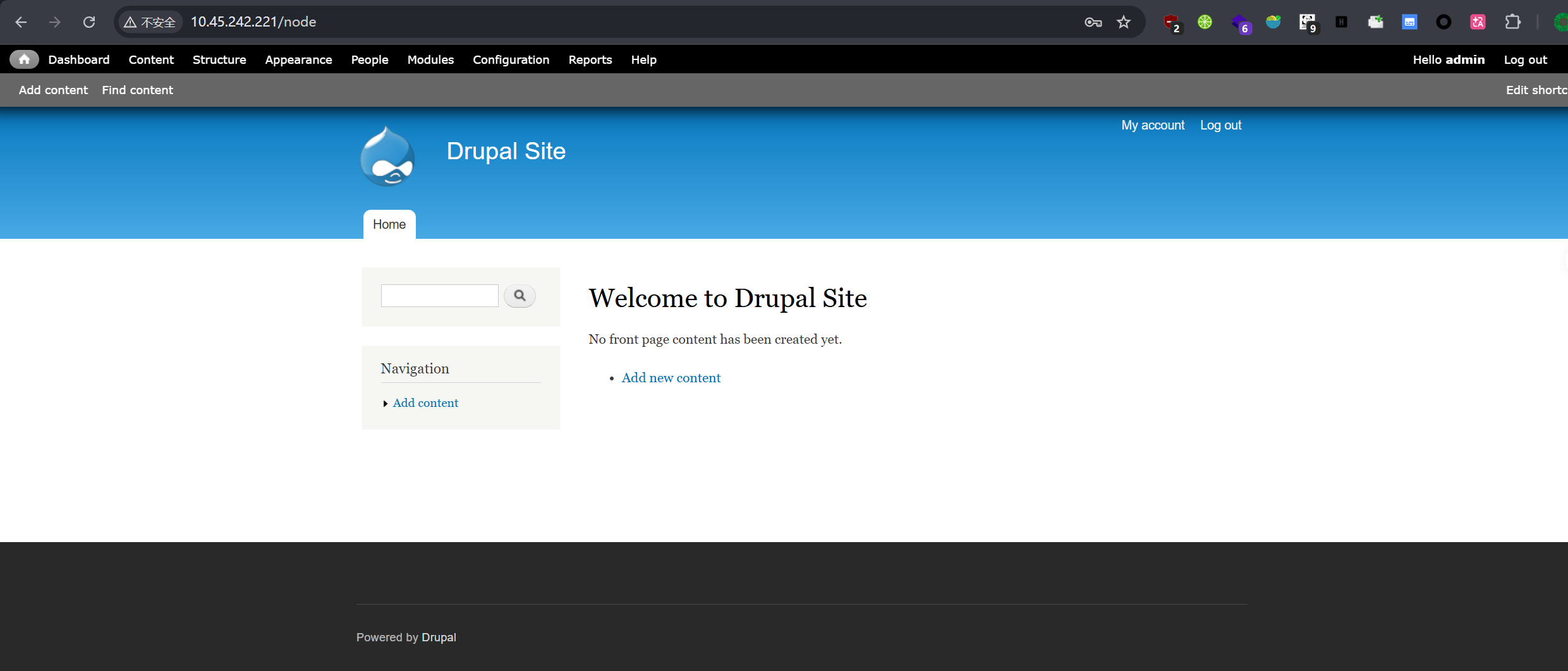Click the Add new content link
The height and width of the screenshot is (671, 1568).
coord(671,378)
